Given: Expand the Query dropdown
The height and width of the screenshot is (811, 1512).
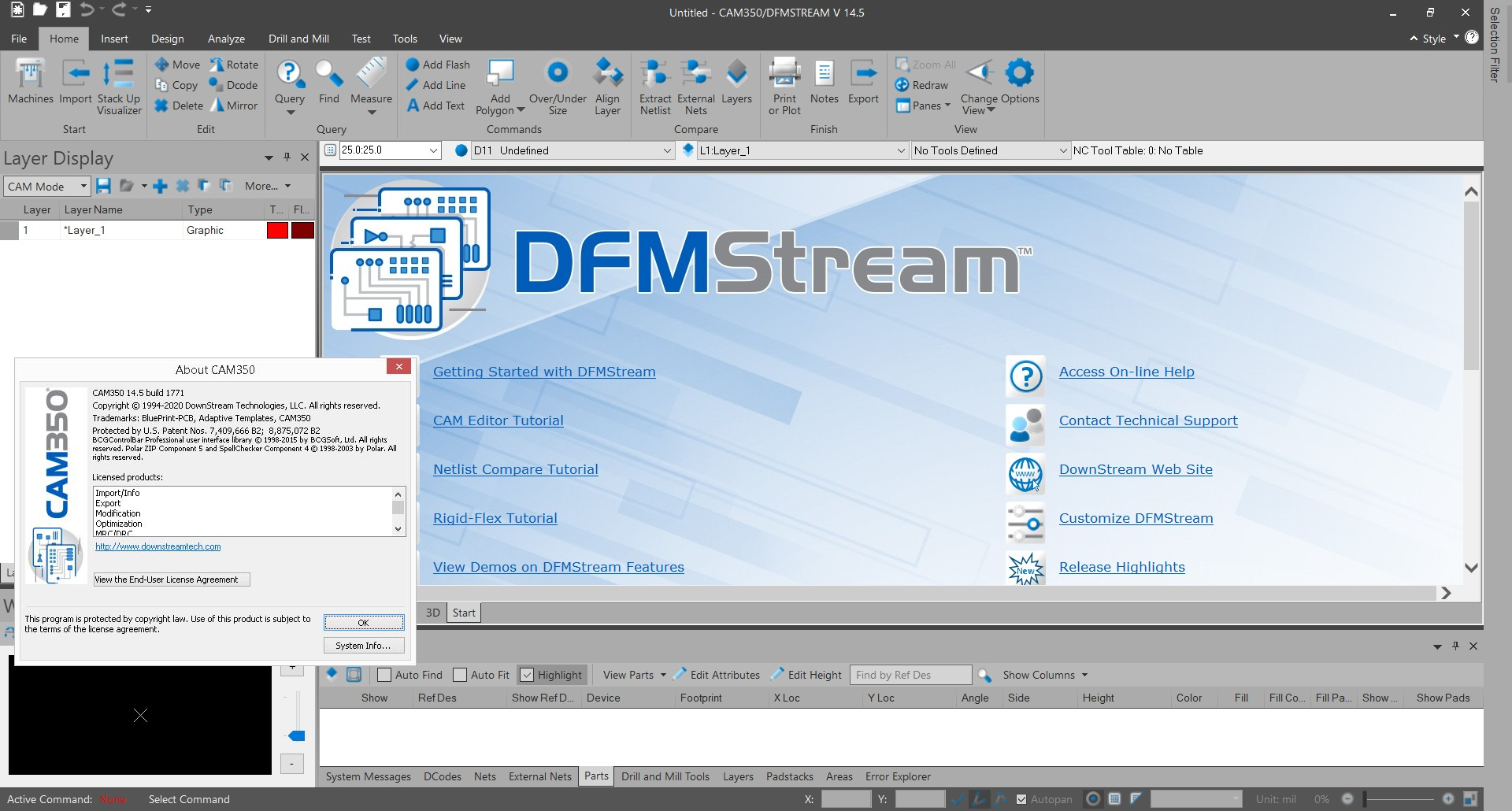Looking at the screenshot, I should point(290,113).
